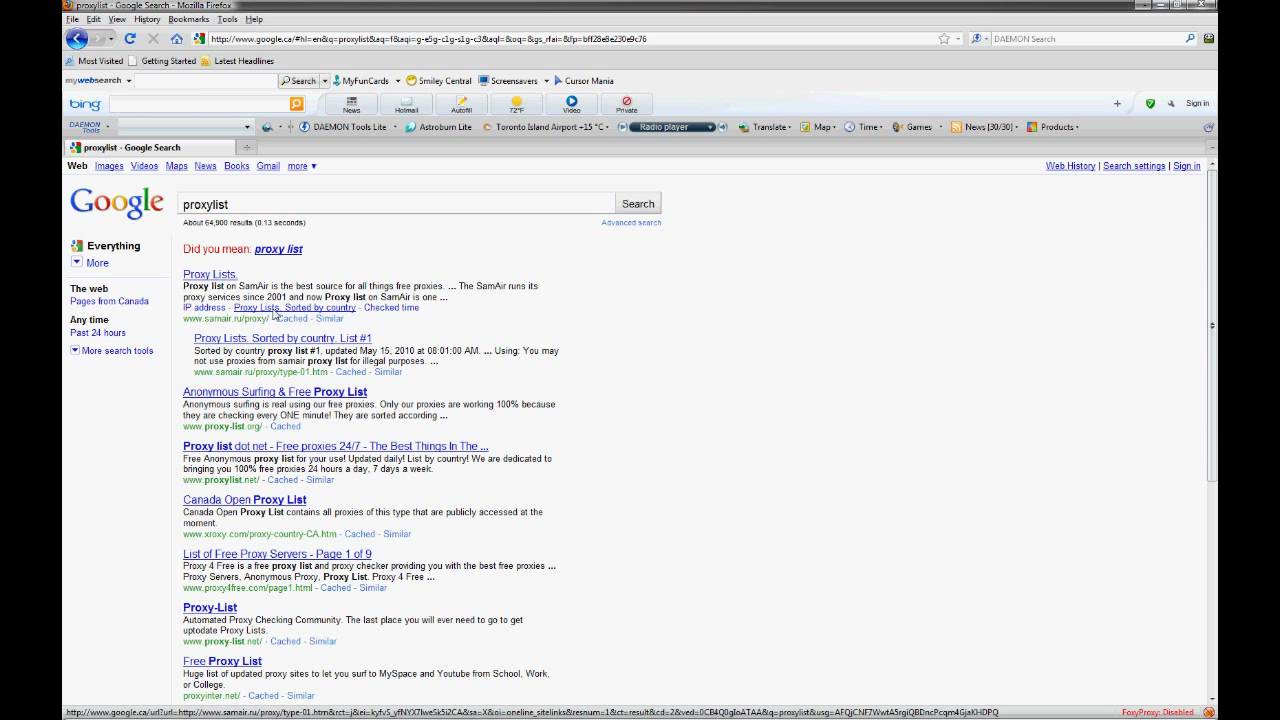This screenshot has height=720, width=1280.
Task: Reload the page with the refresh icon
Action: tap(130, 39)
